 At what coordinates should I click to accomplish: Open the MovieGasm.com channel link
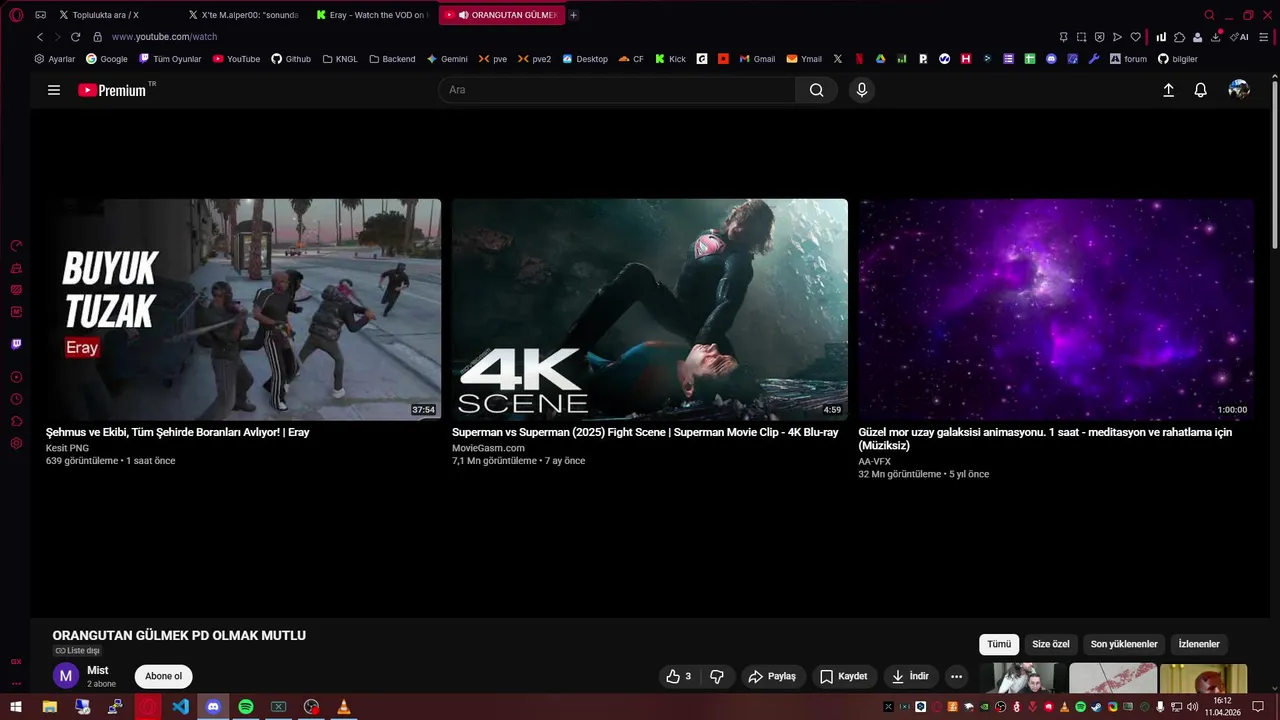488,448
